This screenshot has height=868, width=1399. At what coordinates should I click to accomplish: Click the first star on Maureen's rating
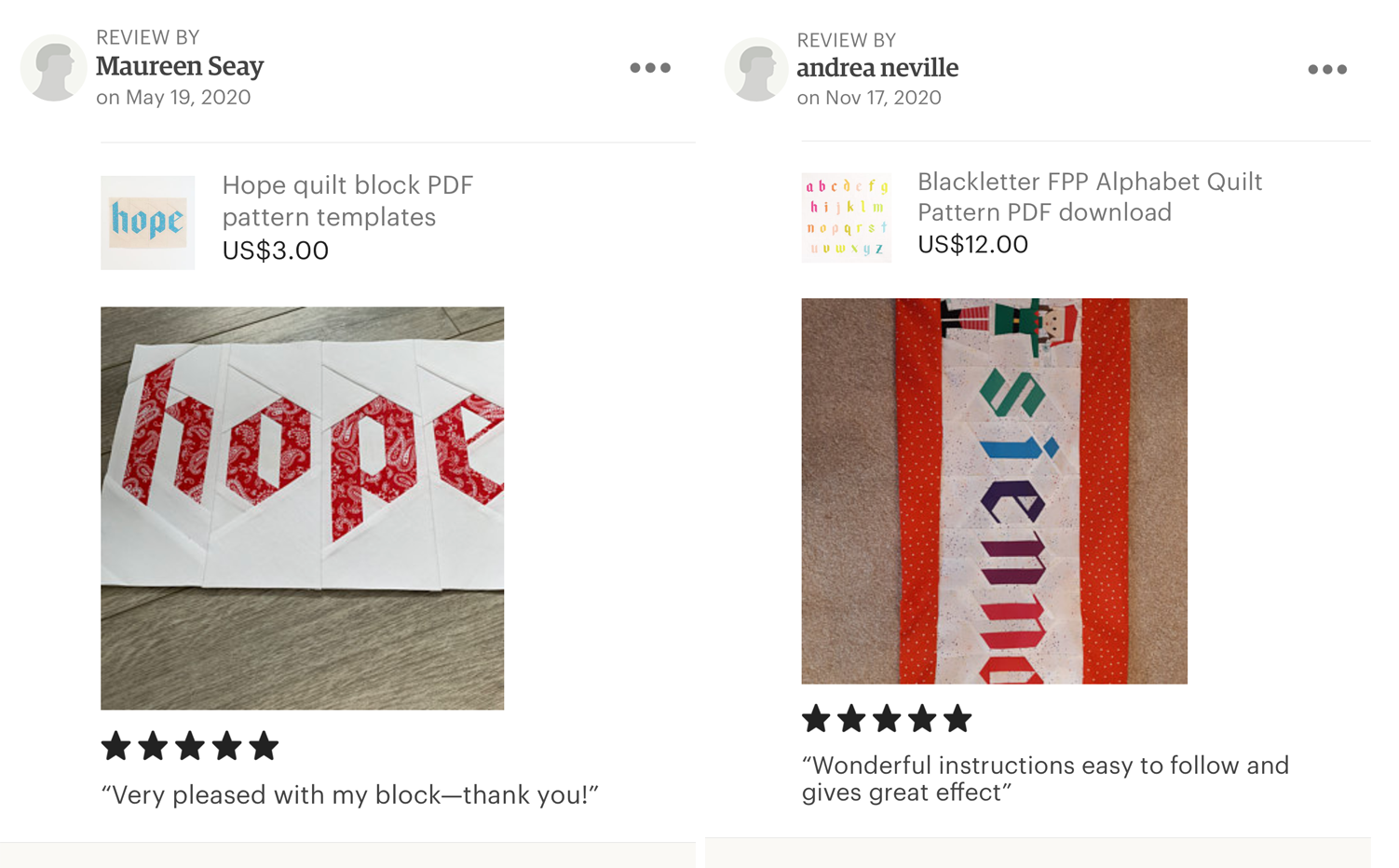click(x=115, y=746)
